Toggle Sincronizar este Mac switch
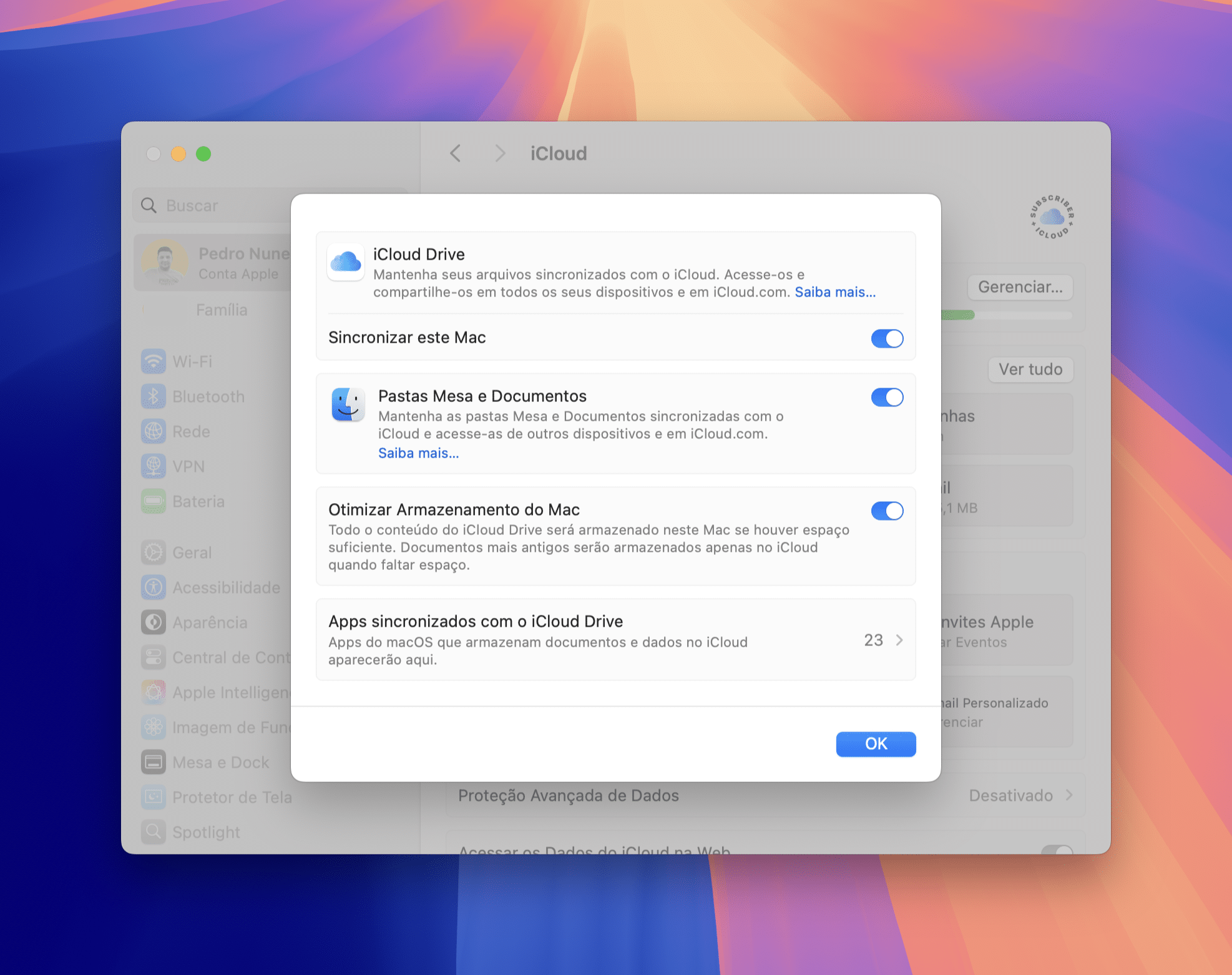 [887, 338]
